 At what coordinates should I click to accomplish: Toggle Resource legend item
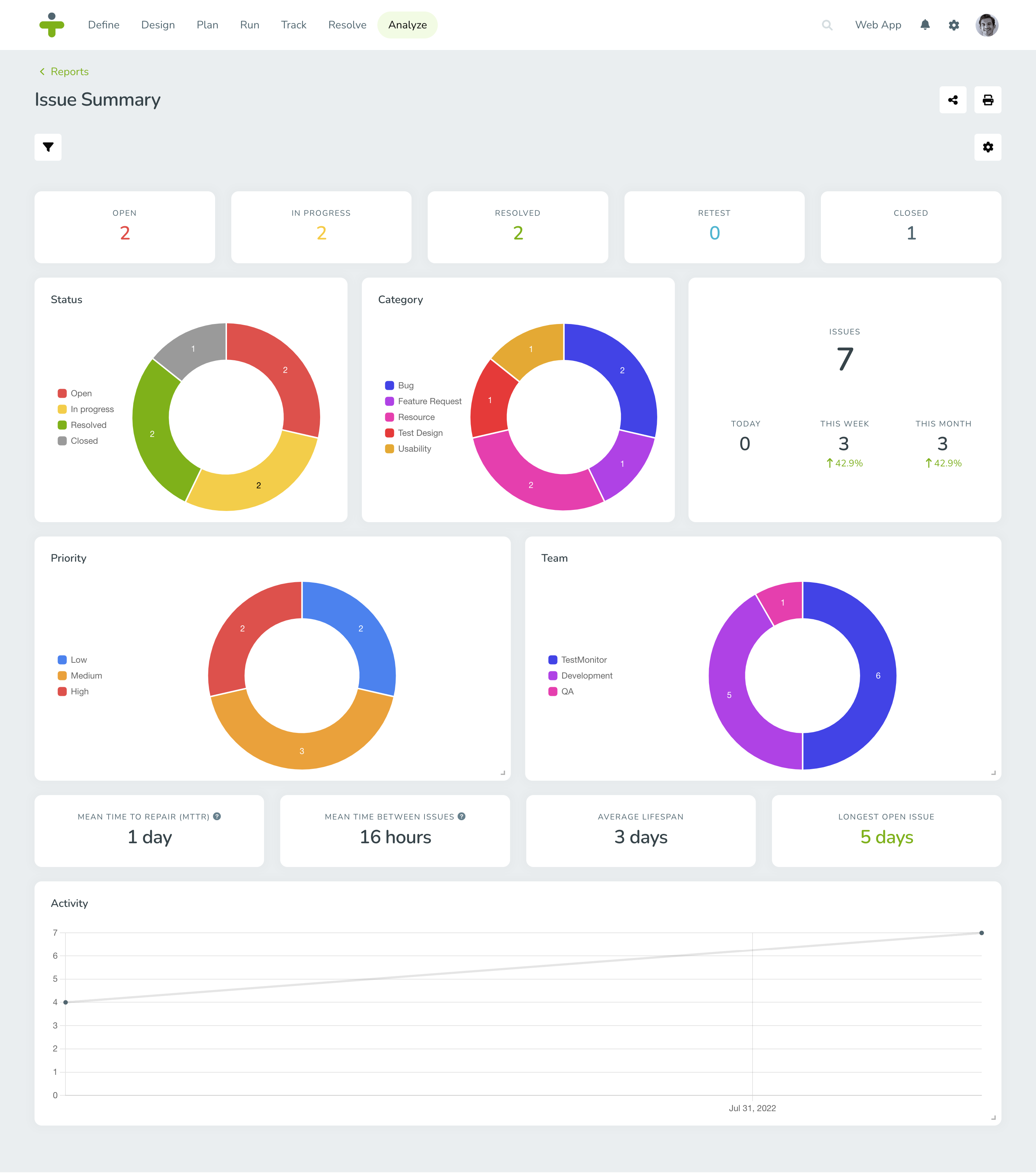[410, 417]
